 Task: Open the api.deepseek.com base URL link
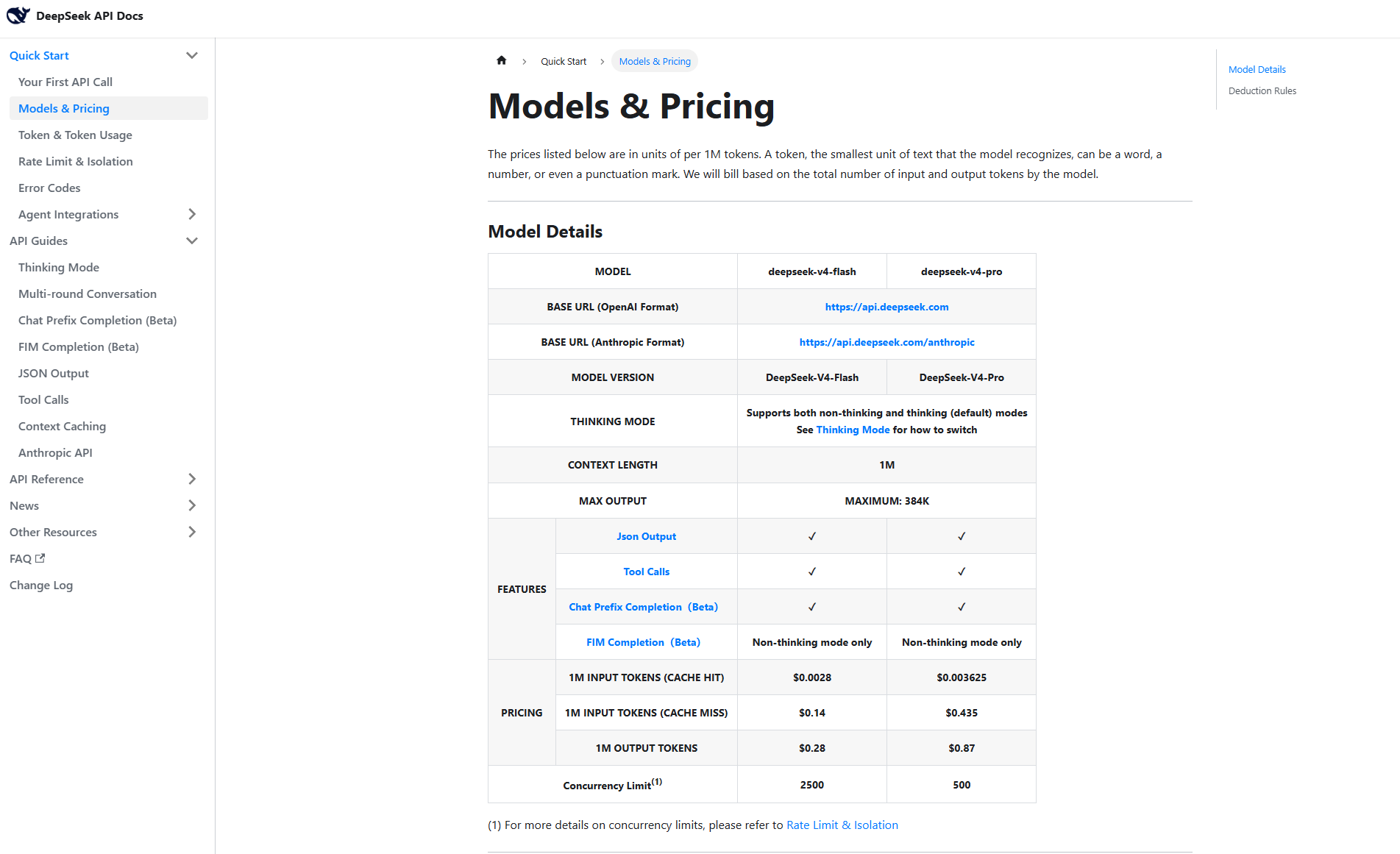click(886, 307)
